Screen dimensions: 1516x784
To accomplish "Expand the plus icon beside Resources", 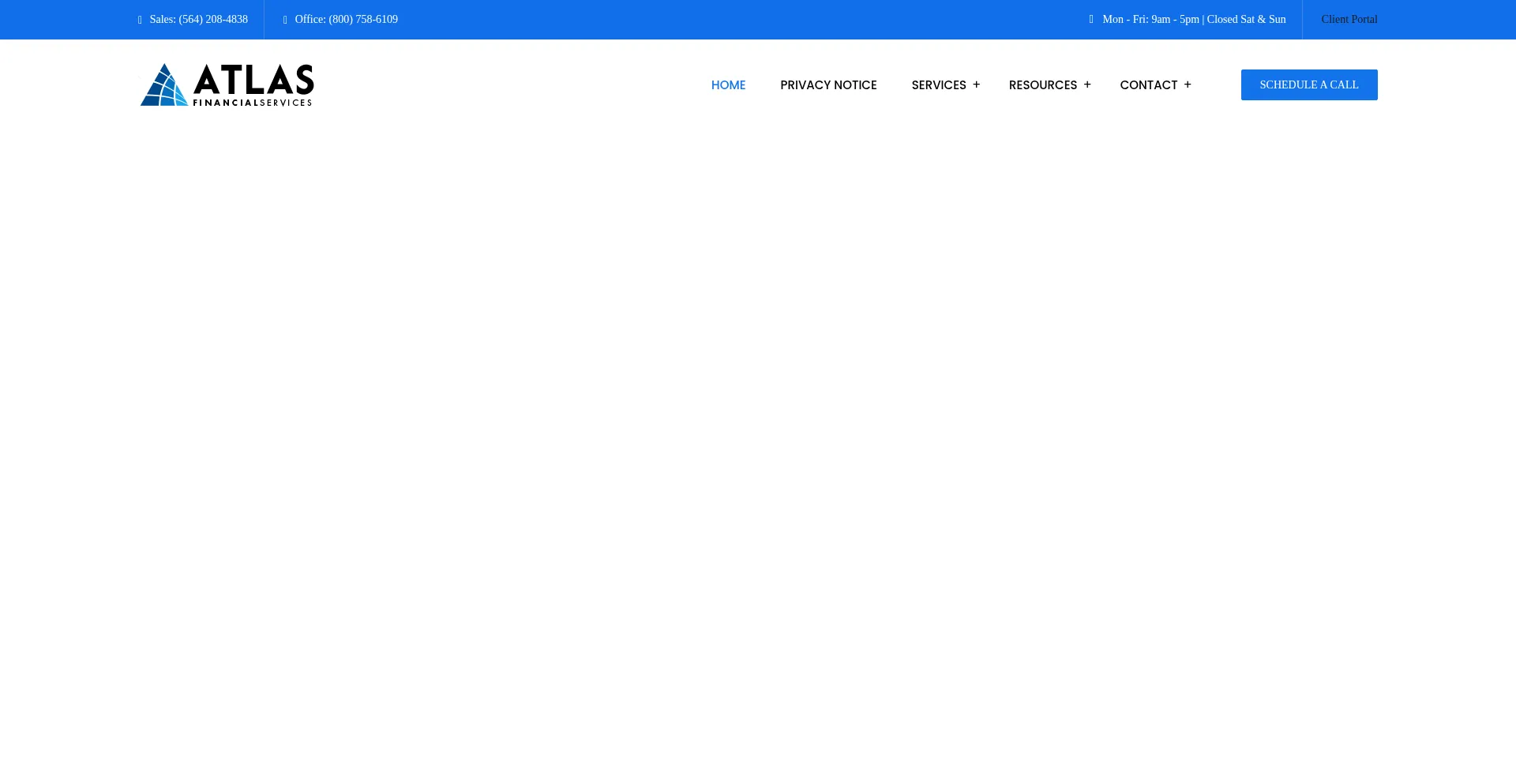I will [x=1087, y=84].
